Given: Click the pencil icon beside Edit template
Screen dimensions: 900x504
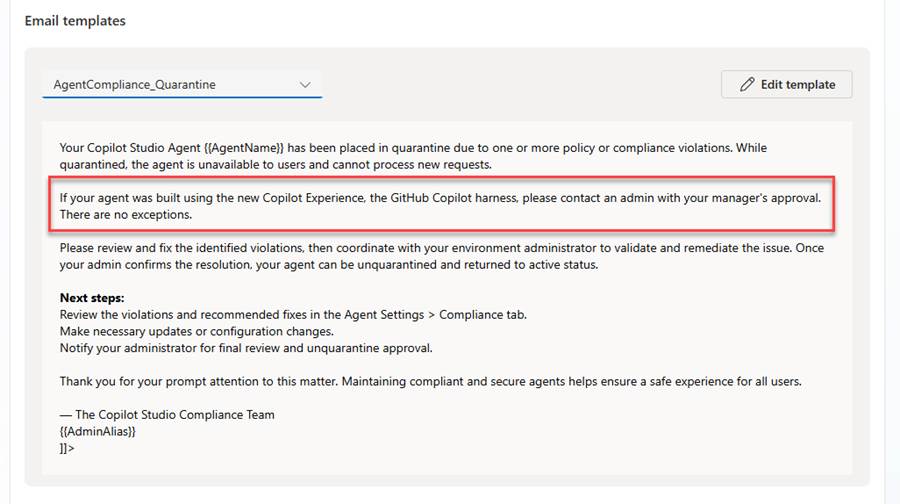Looking at the screenshot, I should [x=747, y=84].
